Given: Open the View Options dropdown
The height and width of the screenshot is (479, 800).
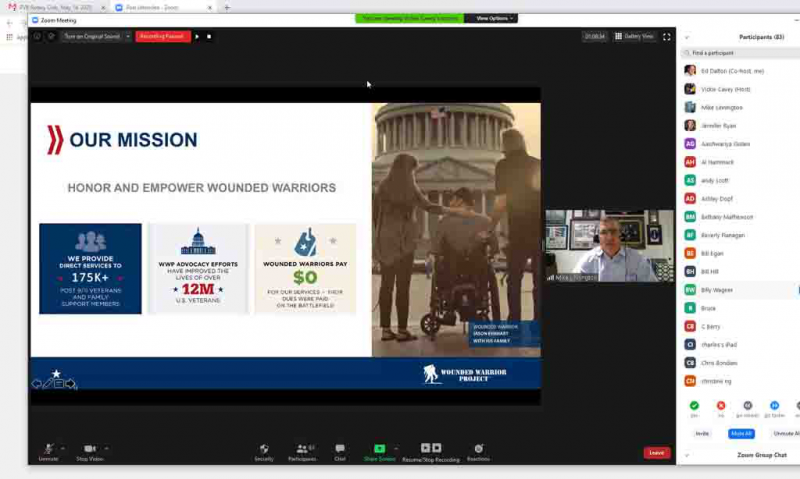Looking at the screenshot, I should 494,18.
